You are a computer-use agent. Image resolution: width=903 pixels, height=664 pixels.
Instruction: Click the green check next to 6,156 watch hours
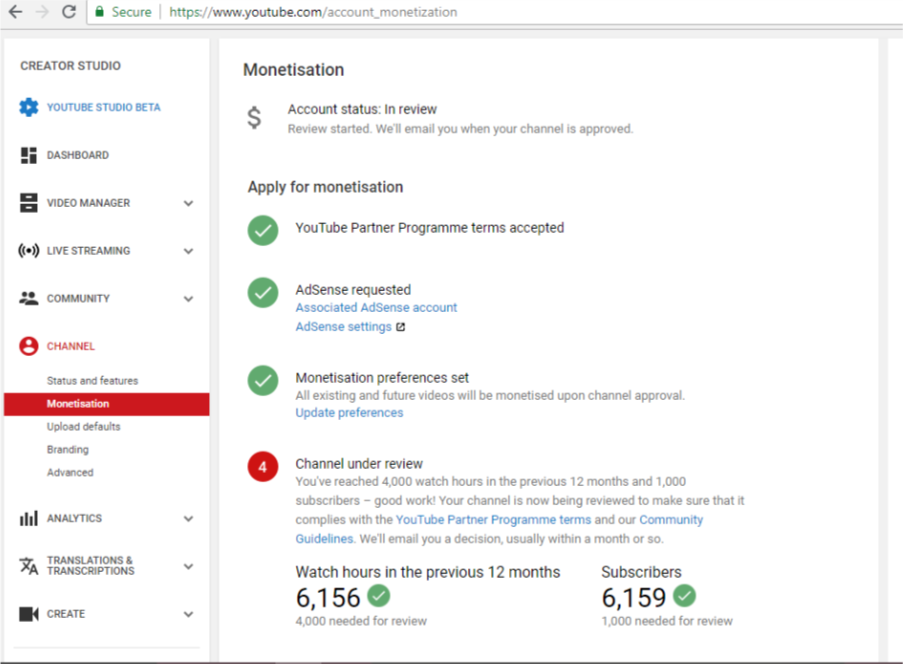[379, 595]
